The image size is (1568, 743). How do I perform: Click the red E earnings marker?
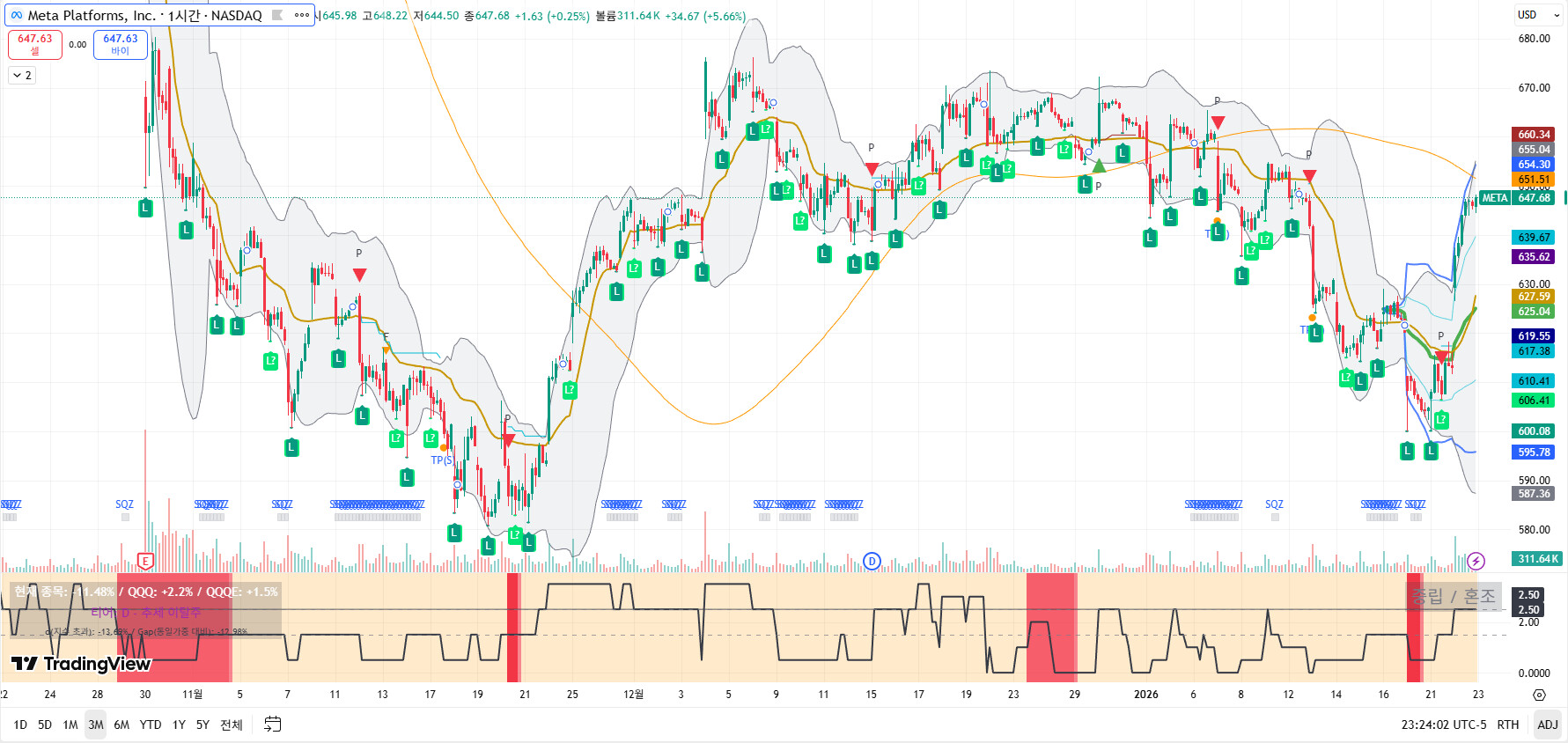146,561
